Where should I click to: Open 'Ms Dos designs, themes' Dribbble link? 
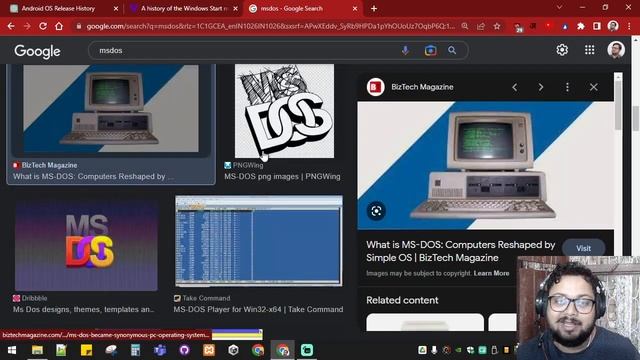tap(84, 309)
